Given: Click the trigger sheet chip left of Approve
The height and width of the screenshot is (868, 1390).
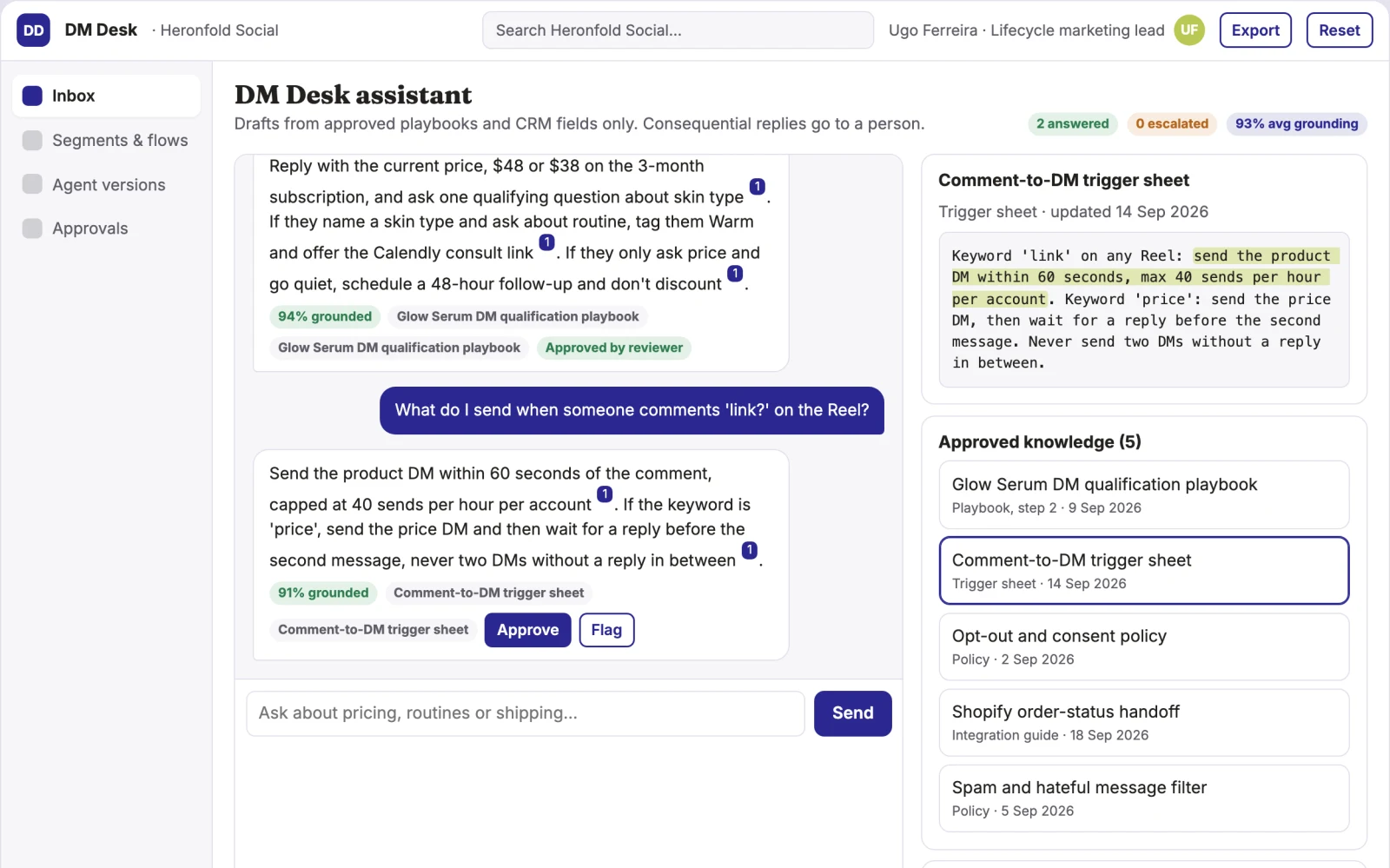Looking at the screenshot, I should (x=374, y=630).
